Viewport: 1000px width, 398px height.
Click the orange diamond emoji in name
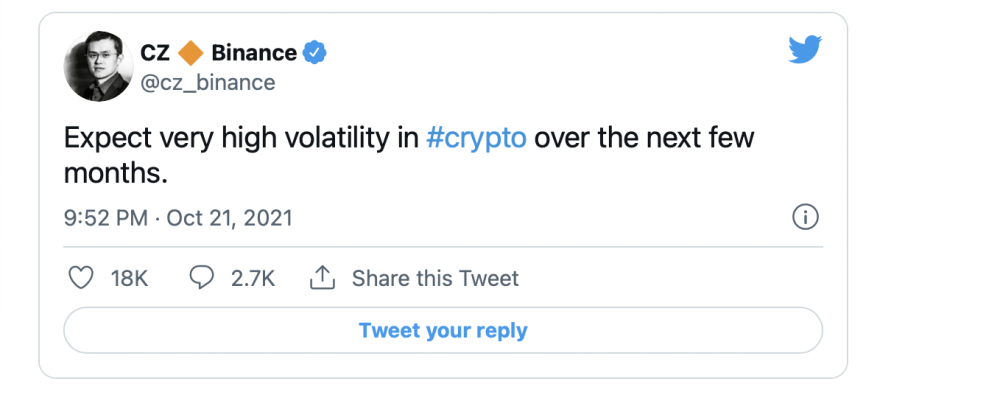pyautogui.click(x=190, y=53)
